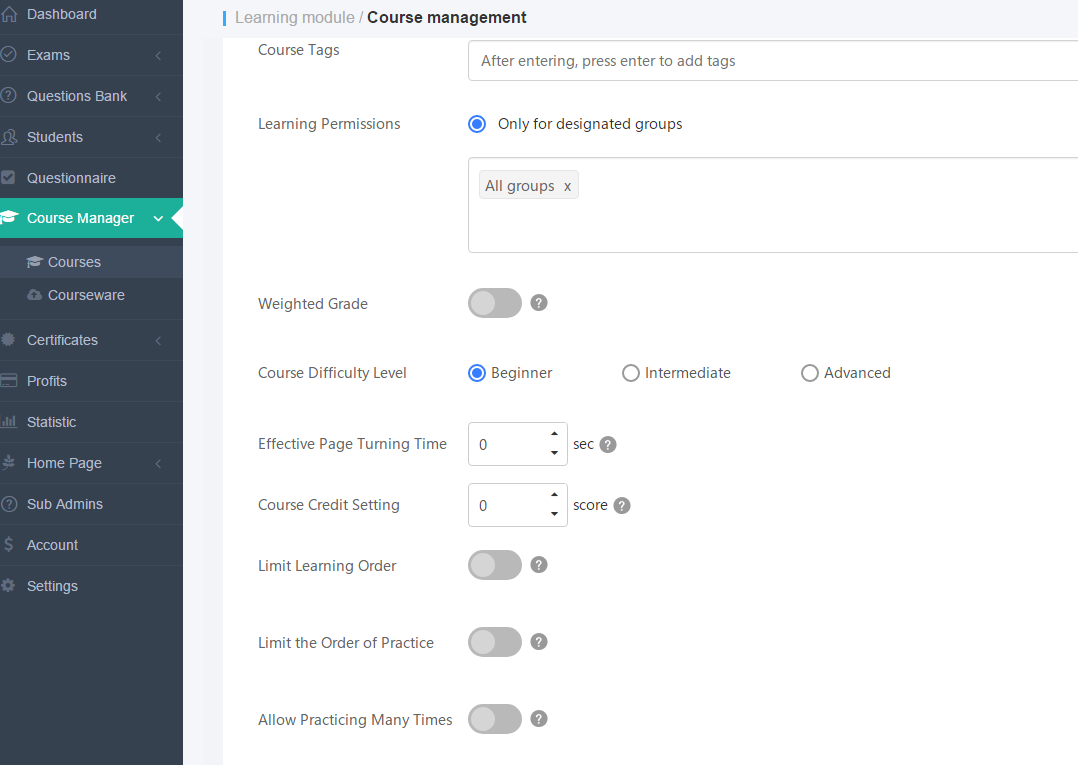Click the Questionnaire checkbox icon
Image resolution: width=1078 pixels, height=765 pixels.
pos(8,178)
